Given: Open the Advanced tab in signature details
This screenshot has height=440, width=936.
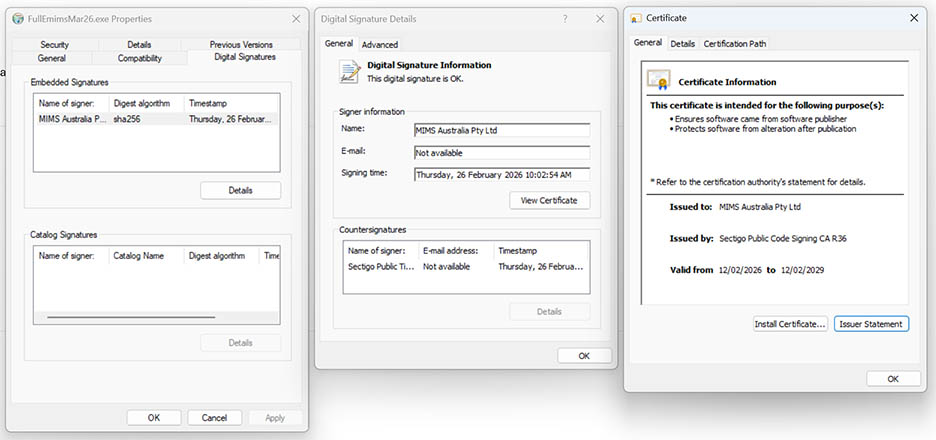Looking at the screenshot, I should pos(380,44).
